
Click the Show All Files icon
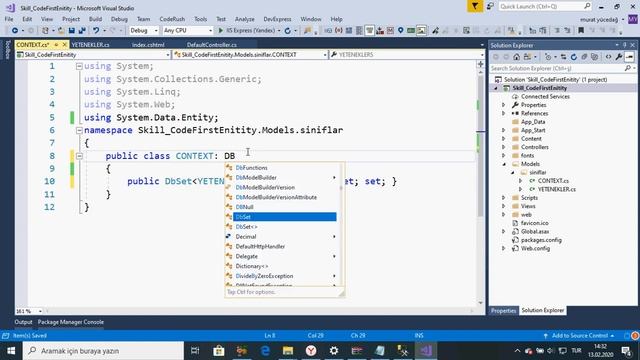[x=595, y=57]
